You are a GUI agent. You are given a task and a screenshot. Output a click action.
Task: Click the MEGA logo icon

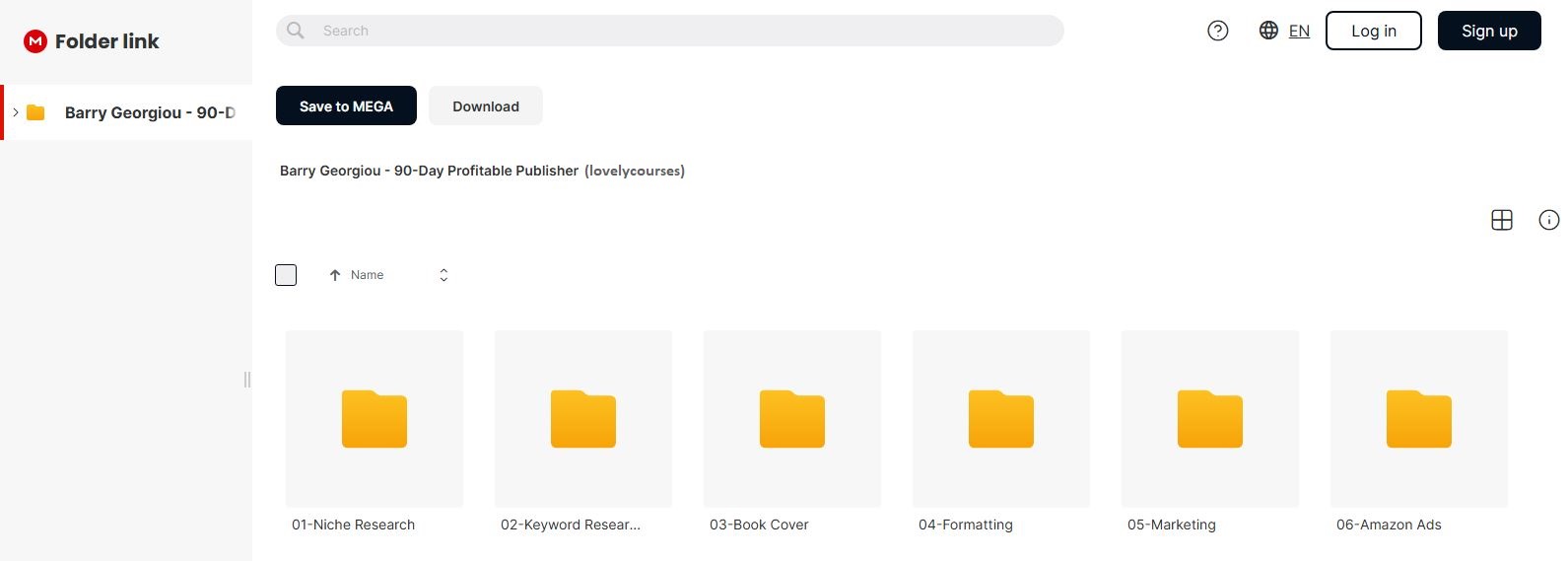[x=35, y=41]
